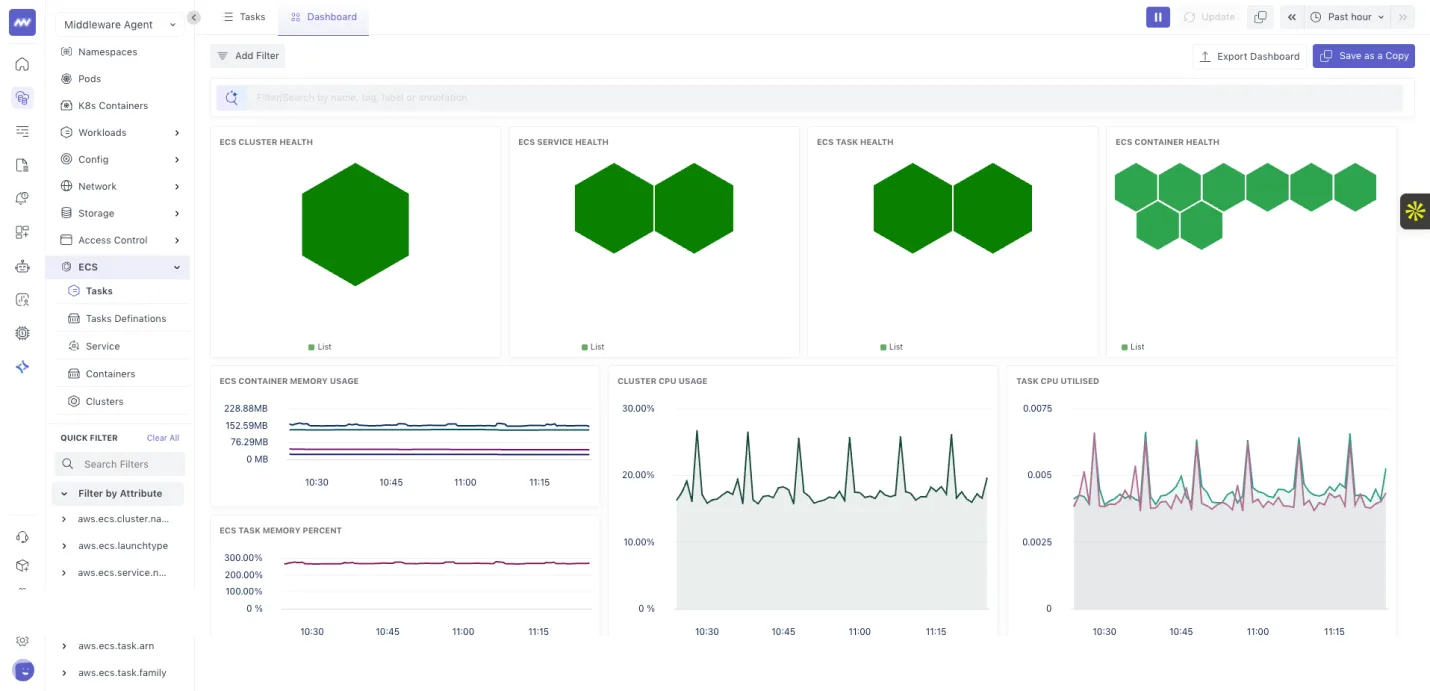Open the user avatar icon

coord(22,670)
